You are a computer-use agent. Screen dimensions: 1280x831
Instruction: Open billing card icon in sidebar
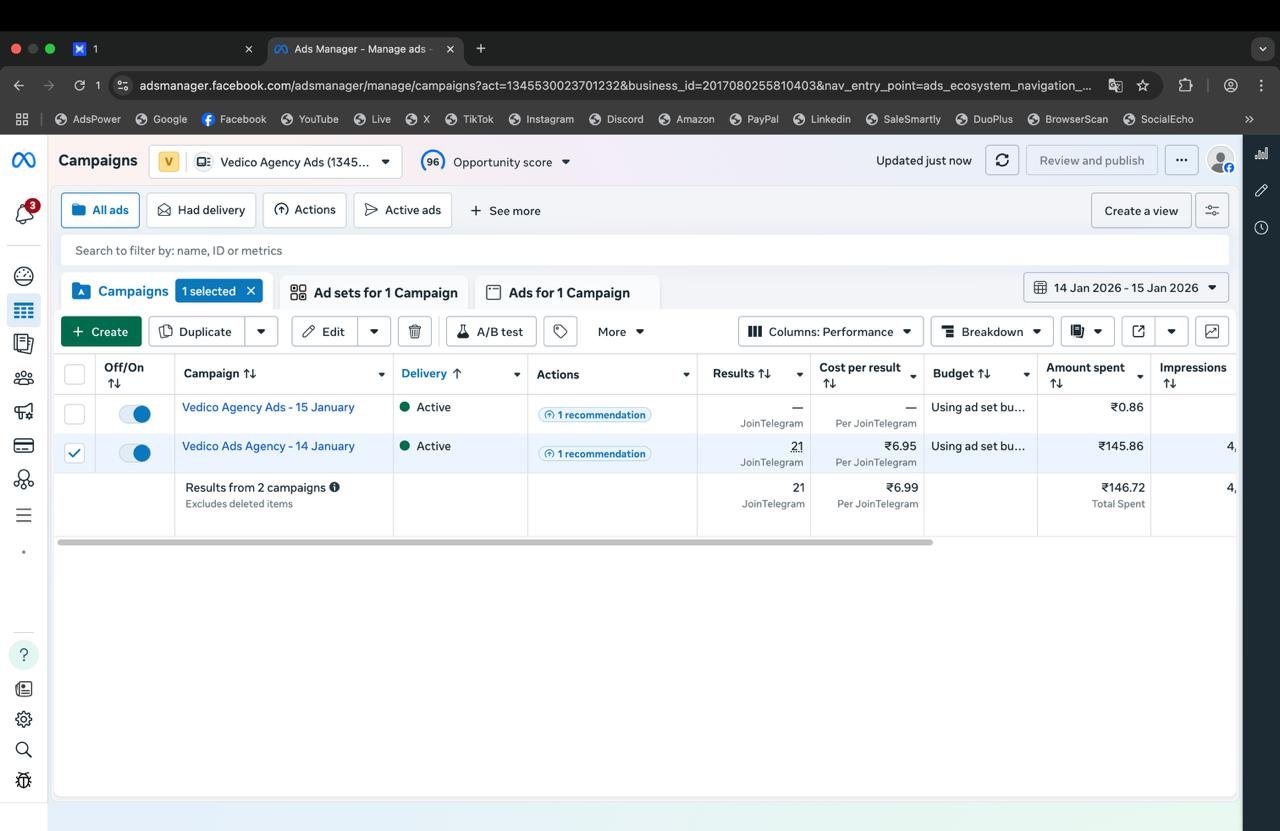point(24,445)
